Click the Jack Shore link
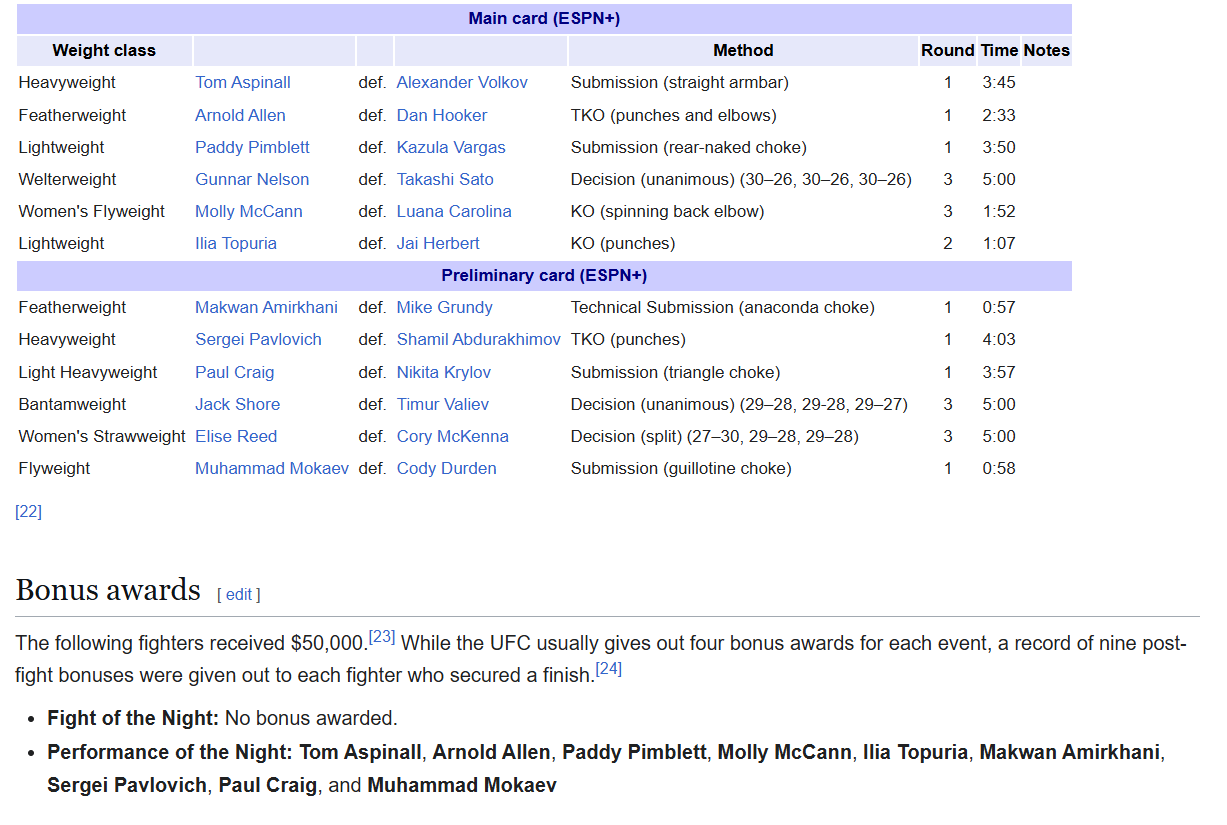The height and width of the screenshot is (825, 1227). (x=237, y=404)
